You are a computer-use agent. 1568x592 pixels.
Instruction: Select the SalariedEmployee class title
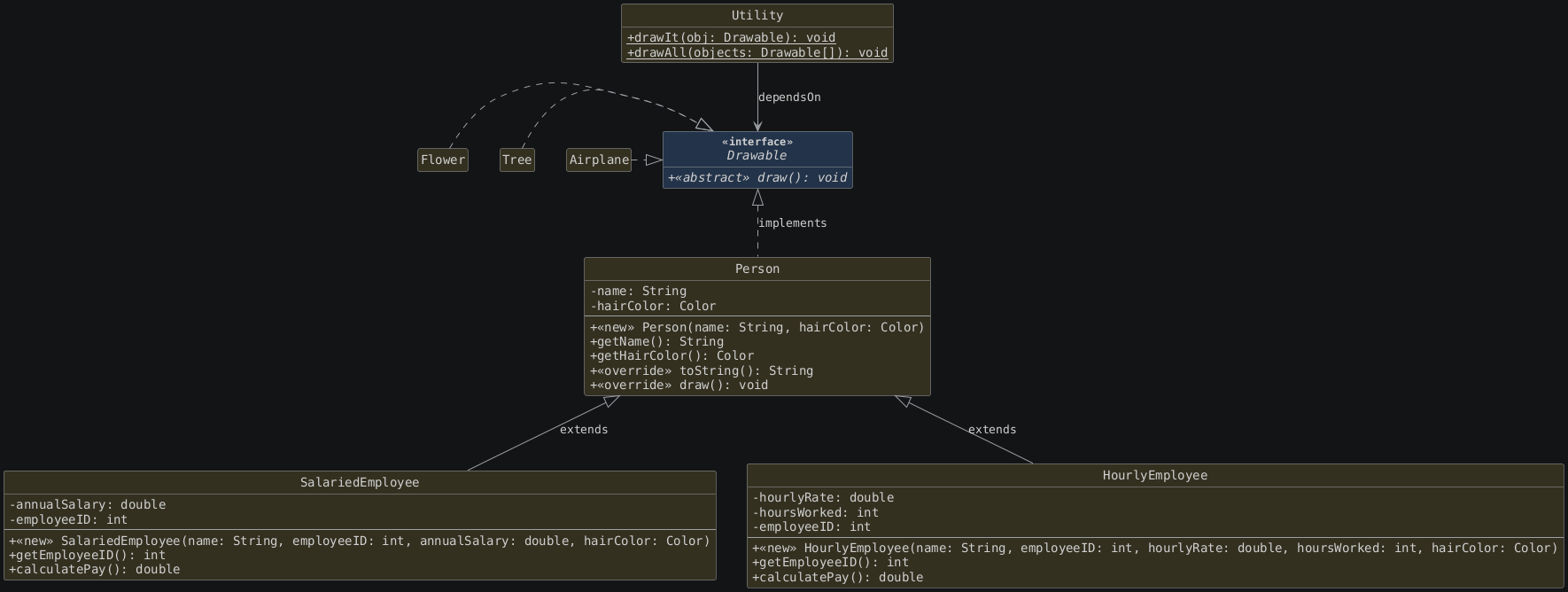(360, 482)
